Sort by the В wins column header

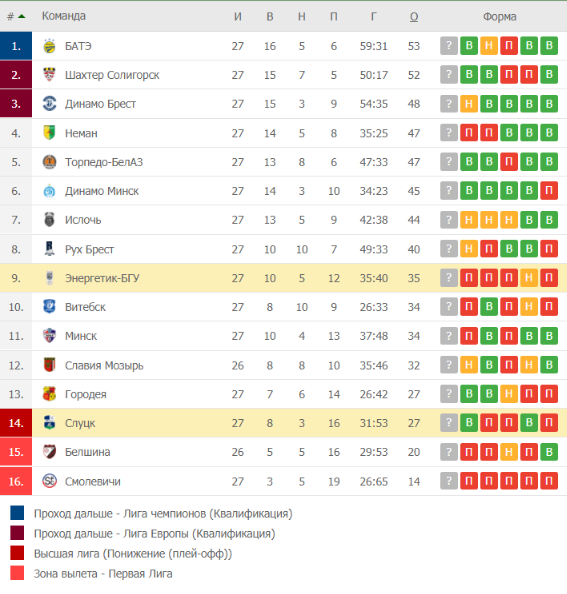click(x=270, y=16)
